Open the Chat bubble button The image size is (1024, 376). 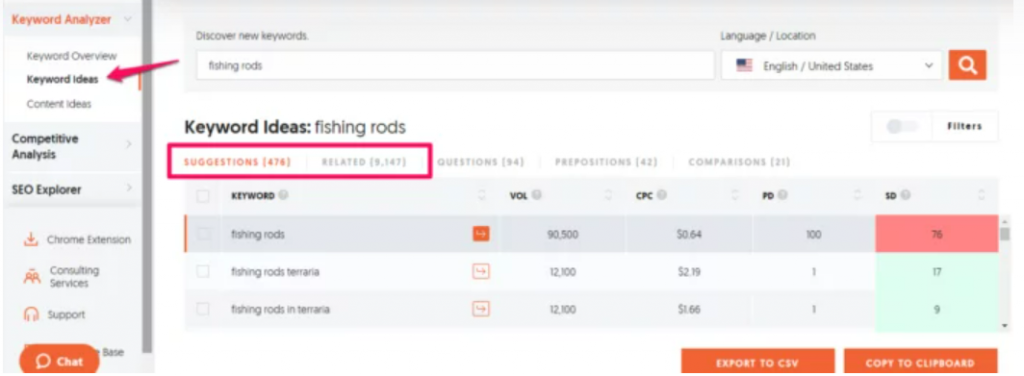click(x=59, y=361)
